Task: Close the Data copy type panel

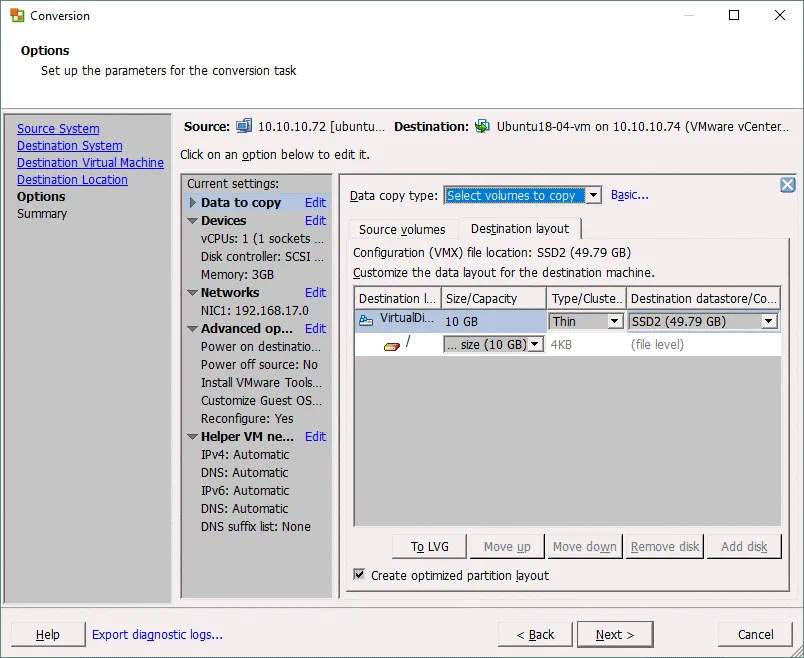Action: click(787, 184)
